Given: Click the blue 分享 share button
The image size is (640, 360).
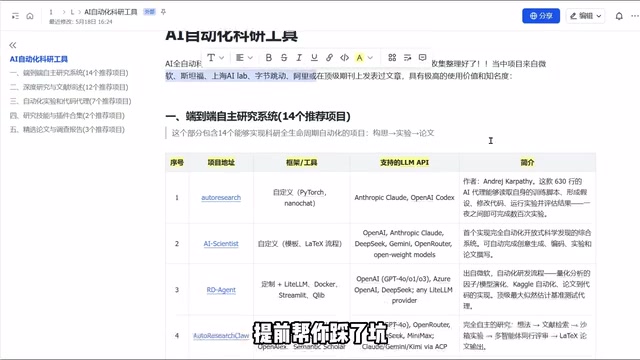Looking at the screenshot, I should 541,16.
